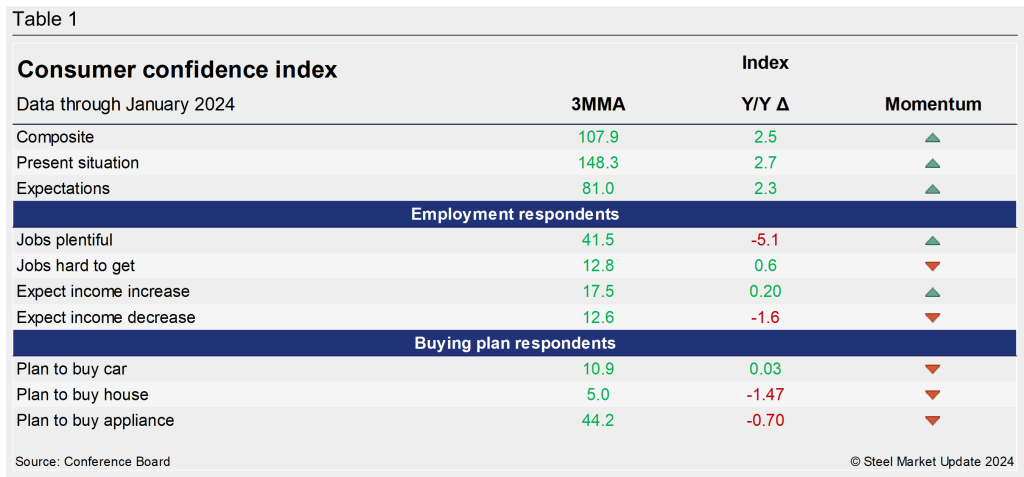
Task: Click the Jobs plentiful green up arrow
Action: tap(932, 240)
